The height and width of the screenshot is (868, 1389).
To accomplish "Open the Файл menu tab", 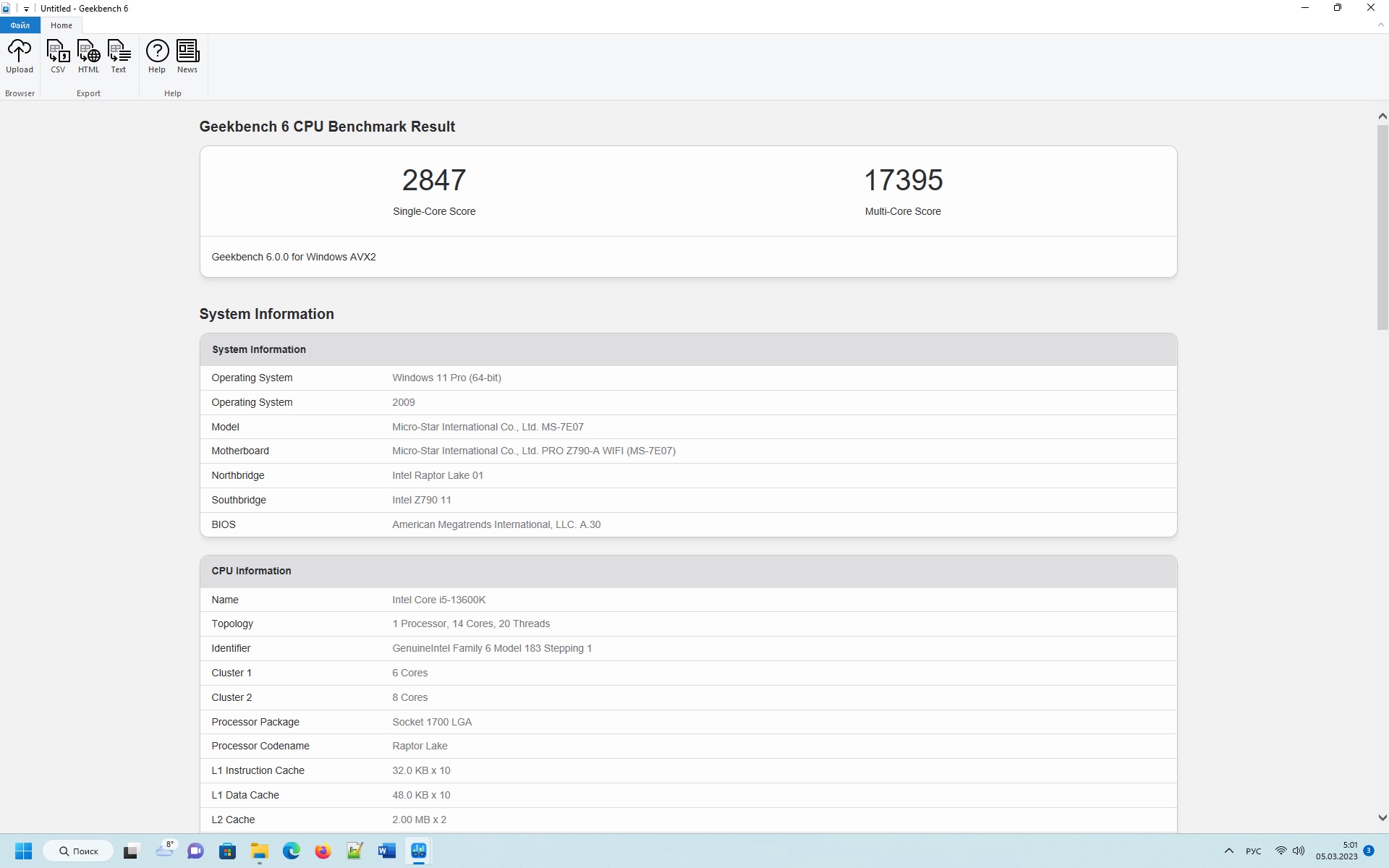I will (20, 25).
